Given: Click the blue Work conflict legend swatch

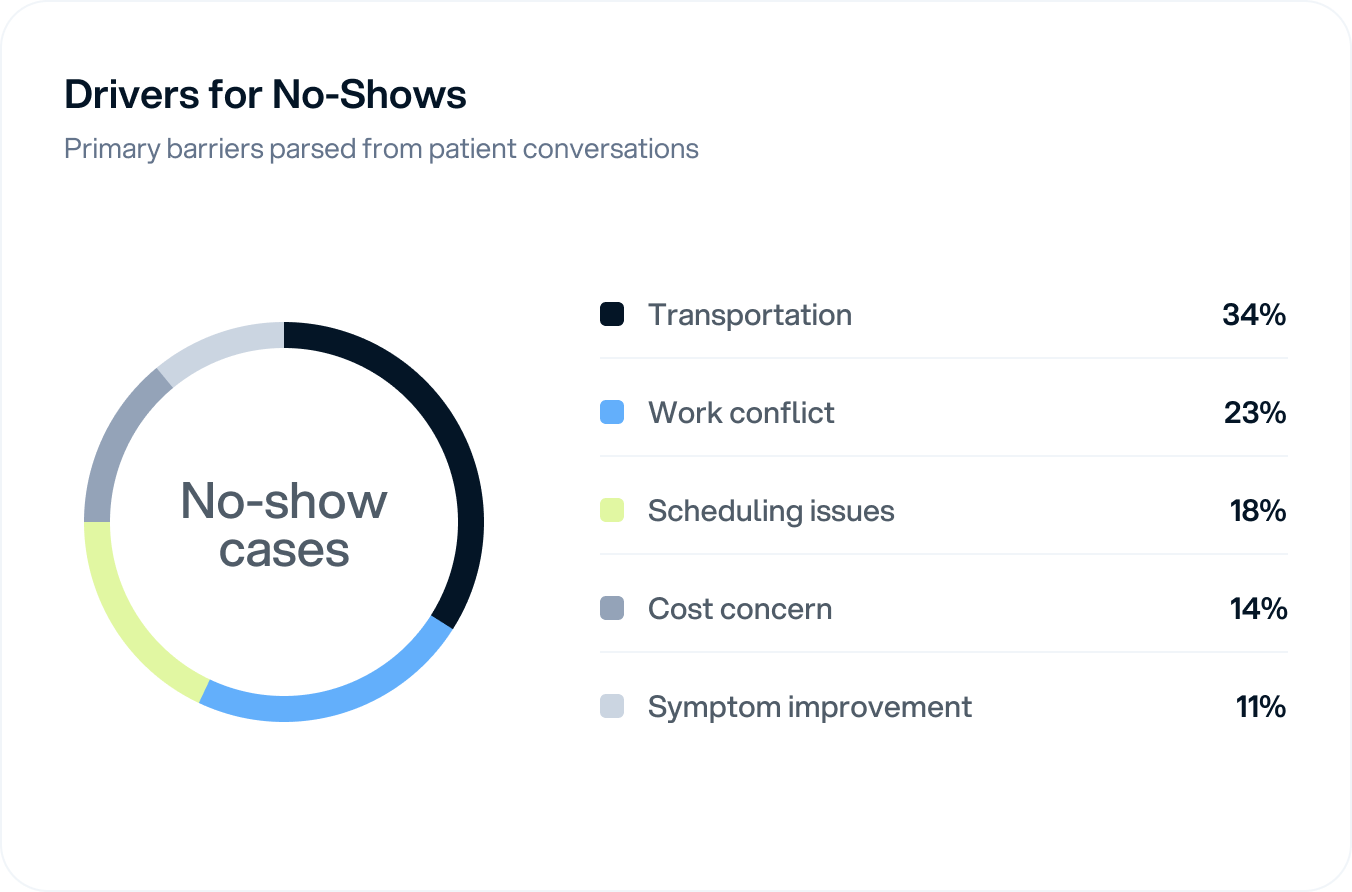Looking at the screenshot, I should tap(612, 412).
